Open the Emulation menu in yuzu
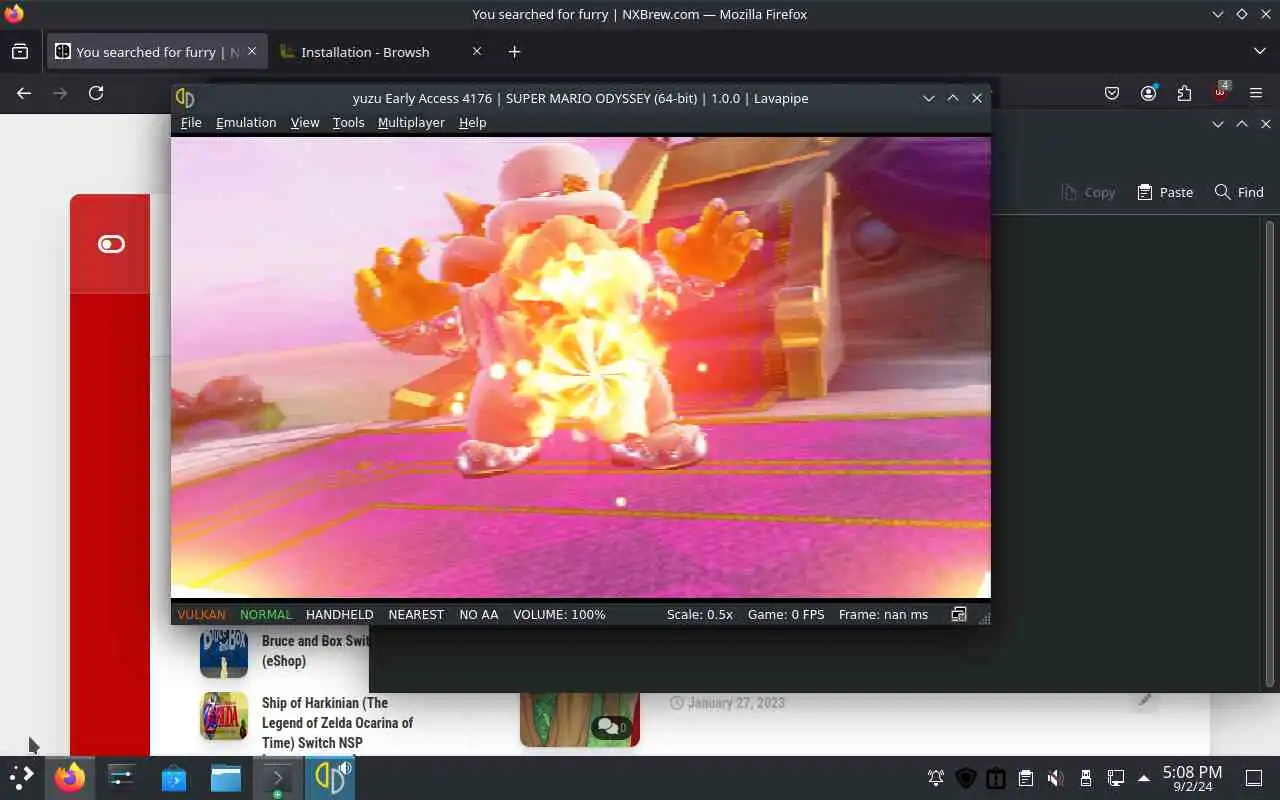1280x800 pixels. (246, 122)
